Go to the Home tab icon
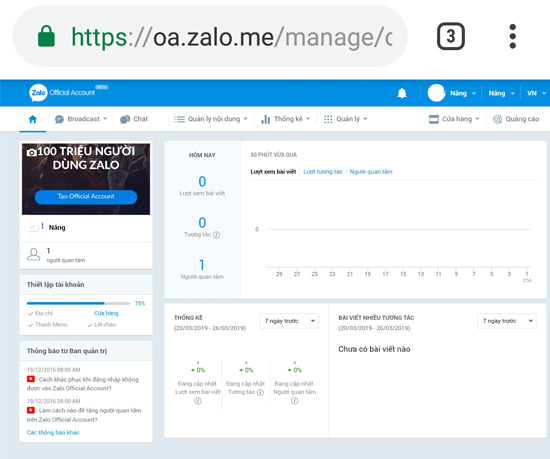Image resolution: width=550 pixels, height=459 pixels. (33, 119)
